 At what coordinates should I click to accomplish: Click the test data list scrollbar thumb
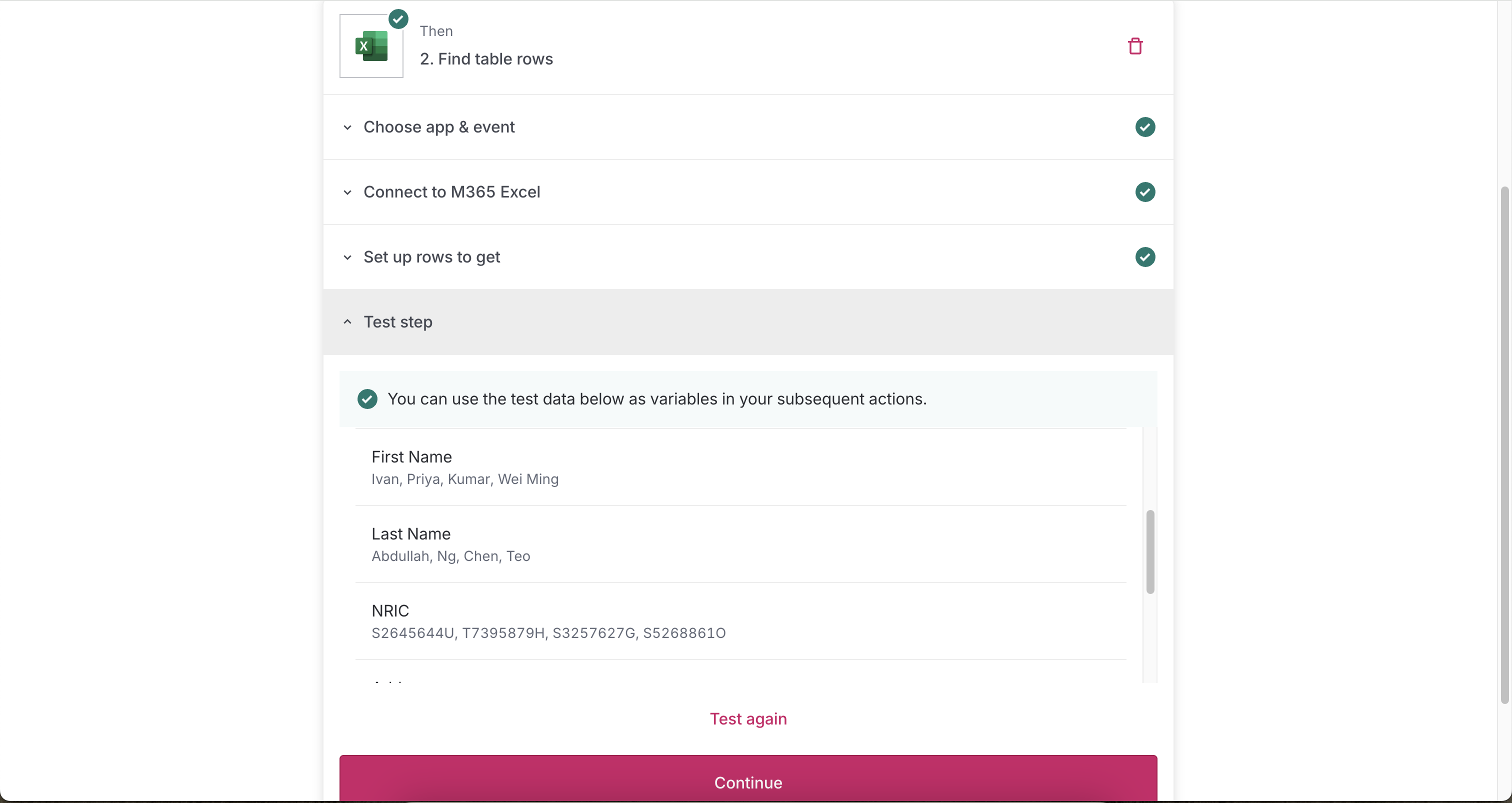[x=1150, y=552]
